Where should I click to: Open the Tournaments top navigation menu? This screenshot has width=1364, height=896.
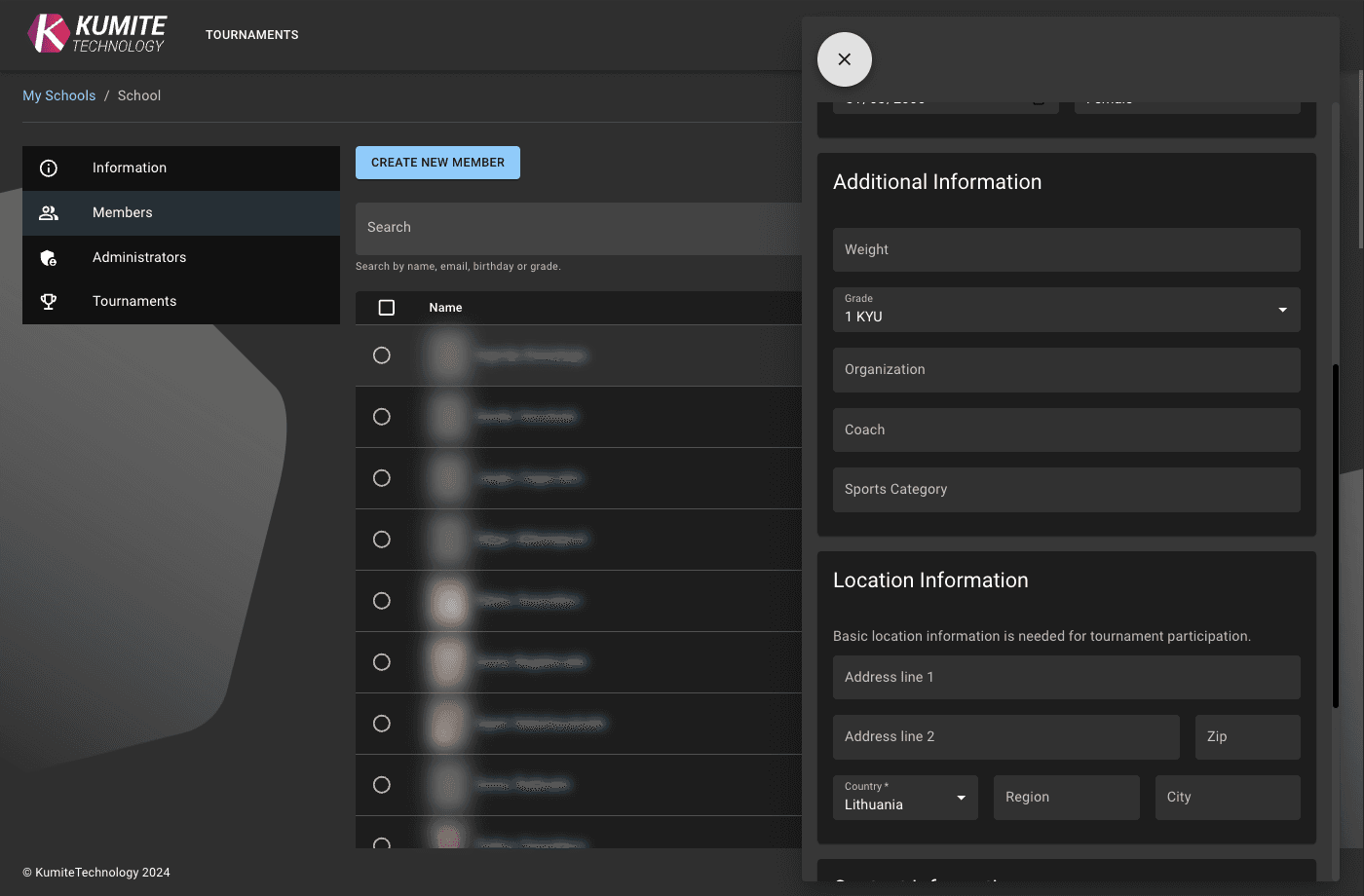tap(252, 35)
